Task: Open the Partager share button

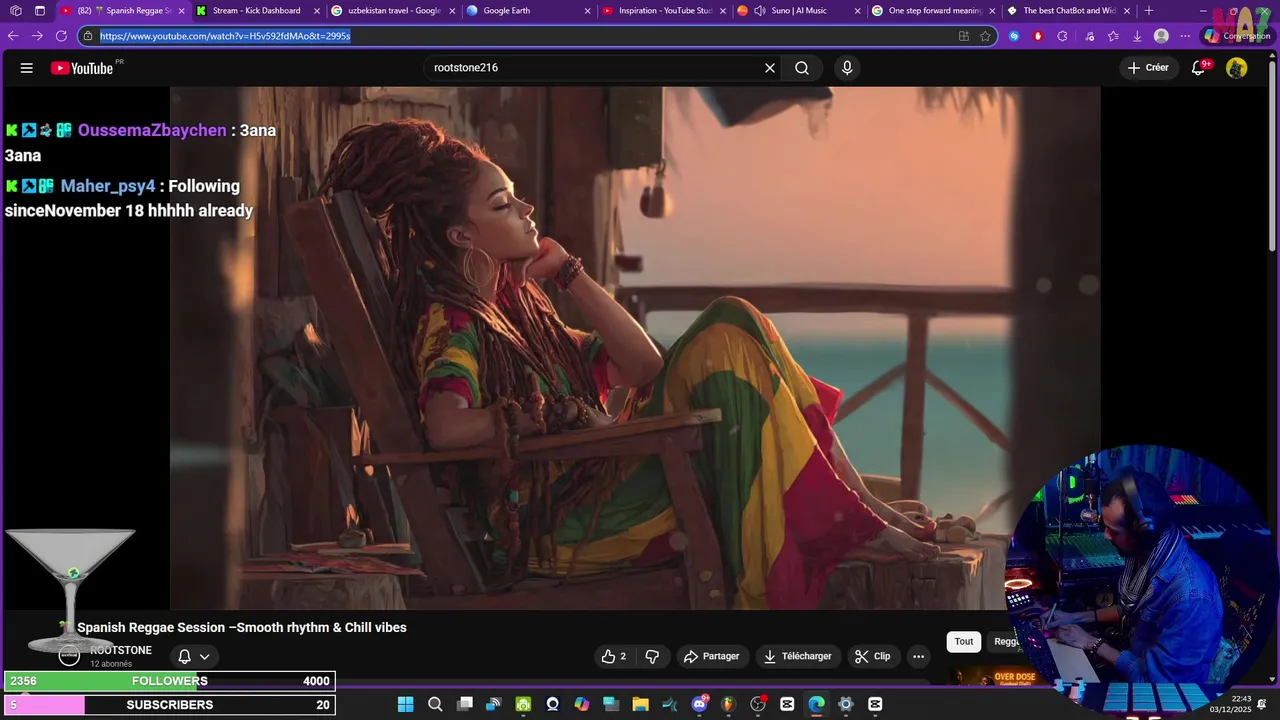Action: pos(711,656)
